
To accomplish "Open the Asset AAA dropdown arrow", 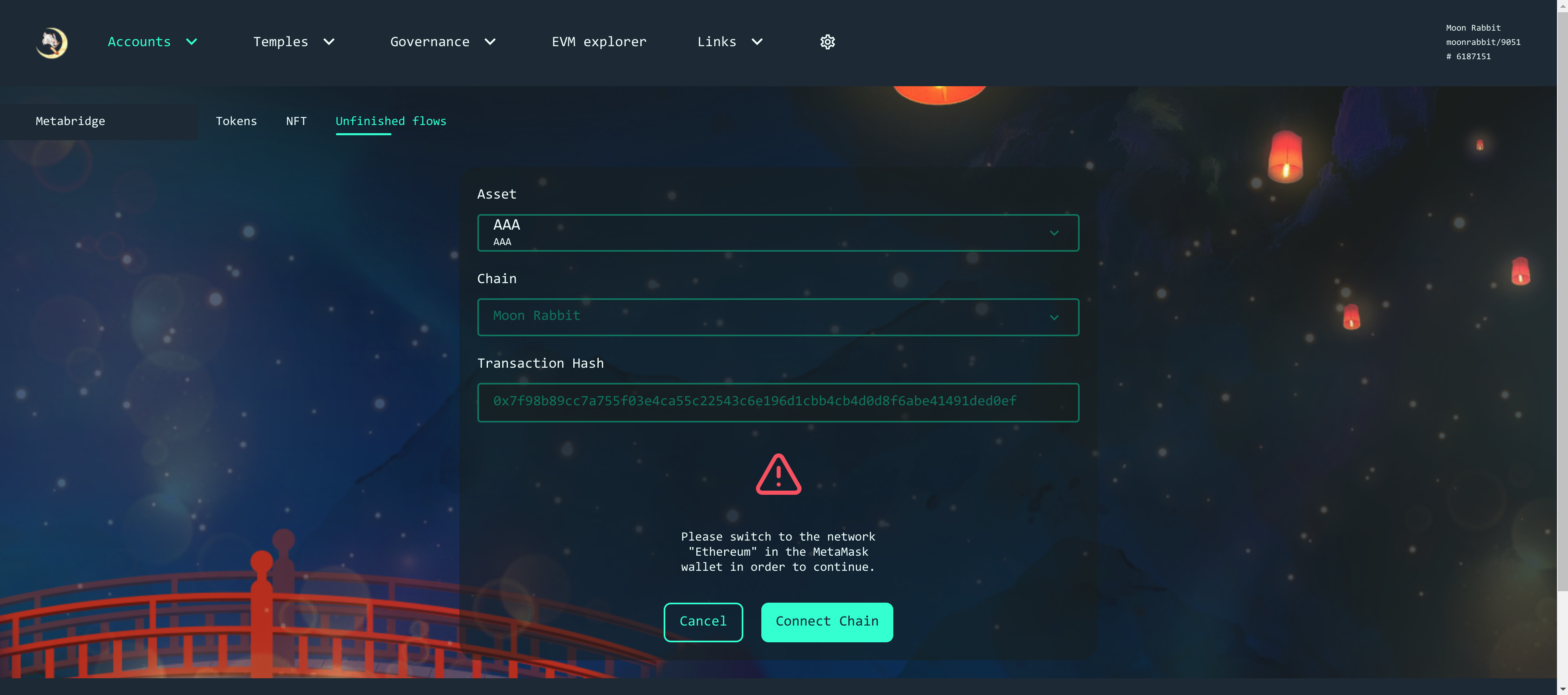I will tap(1054, 233).
